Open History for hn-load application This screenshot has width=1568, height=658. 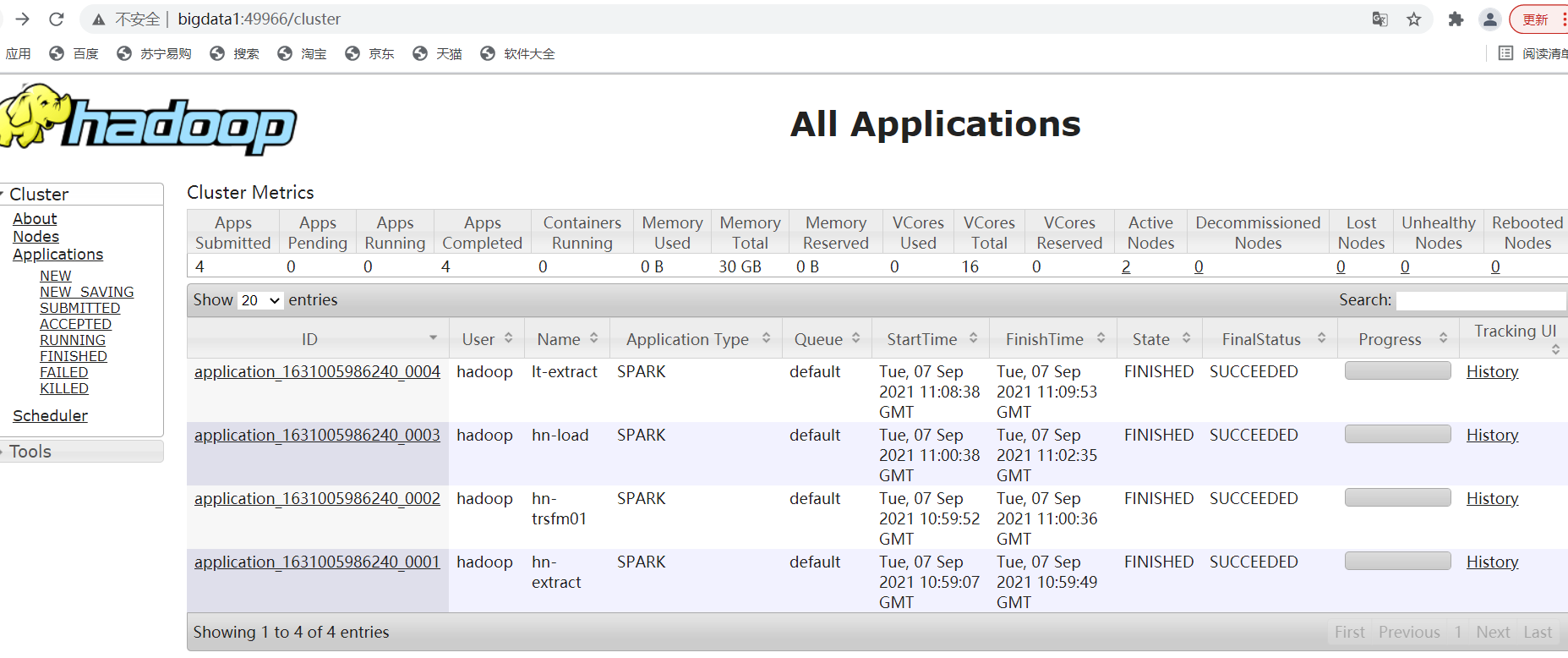(x=1492, y=436)
